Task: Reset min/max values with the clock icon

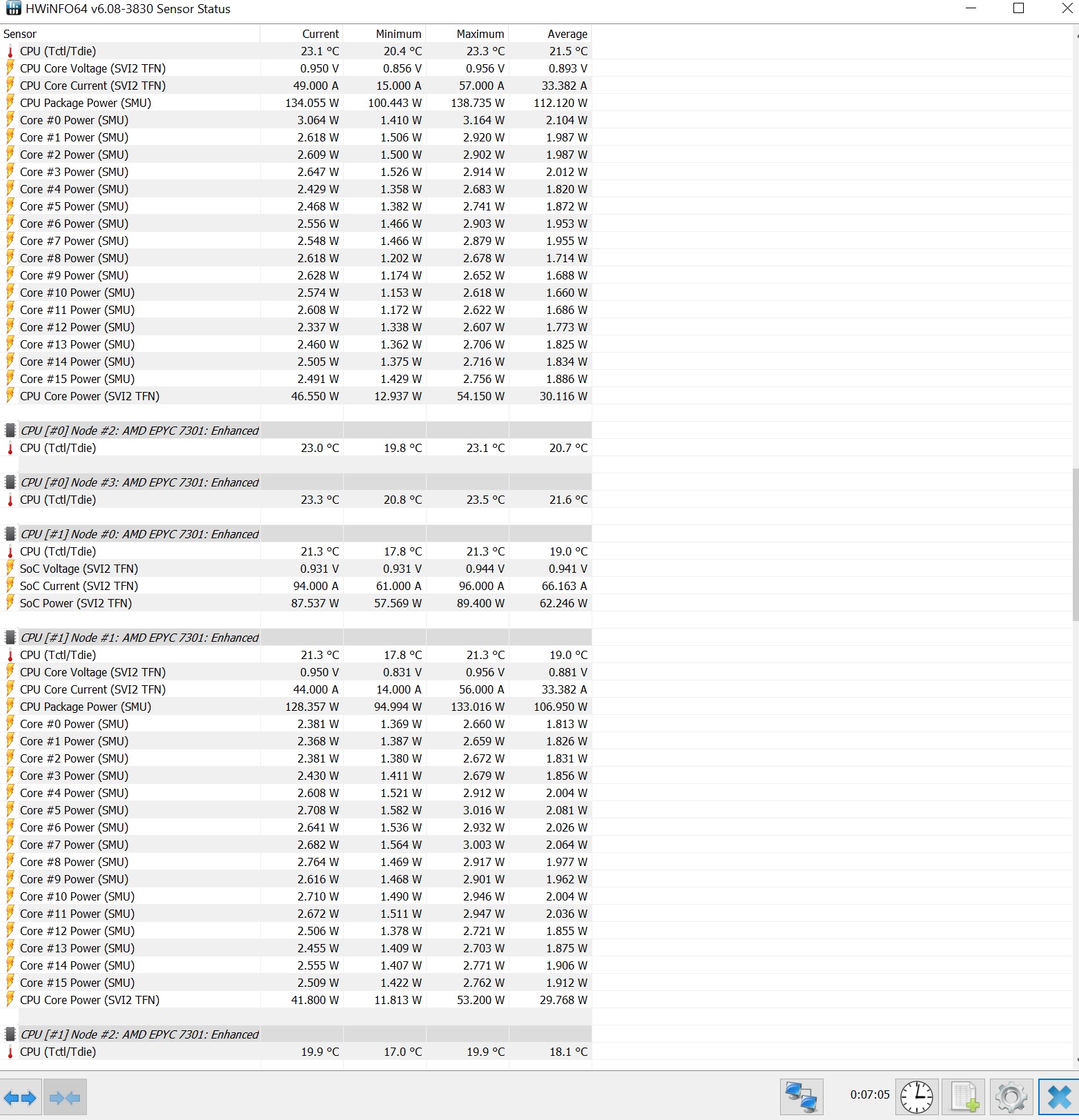Action: 917,1097
